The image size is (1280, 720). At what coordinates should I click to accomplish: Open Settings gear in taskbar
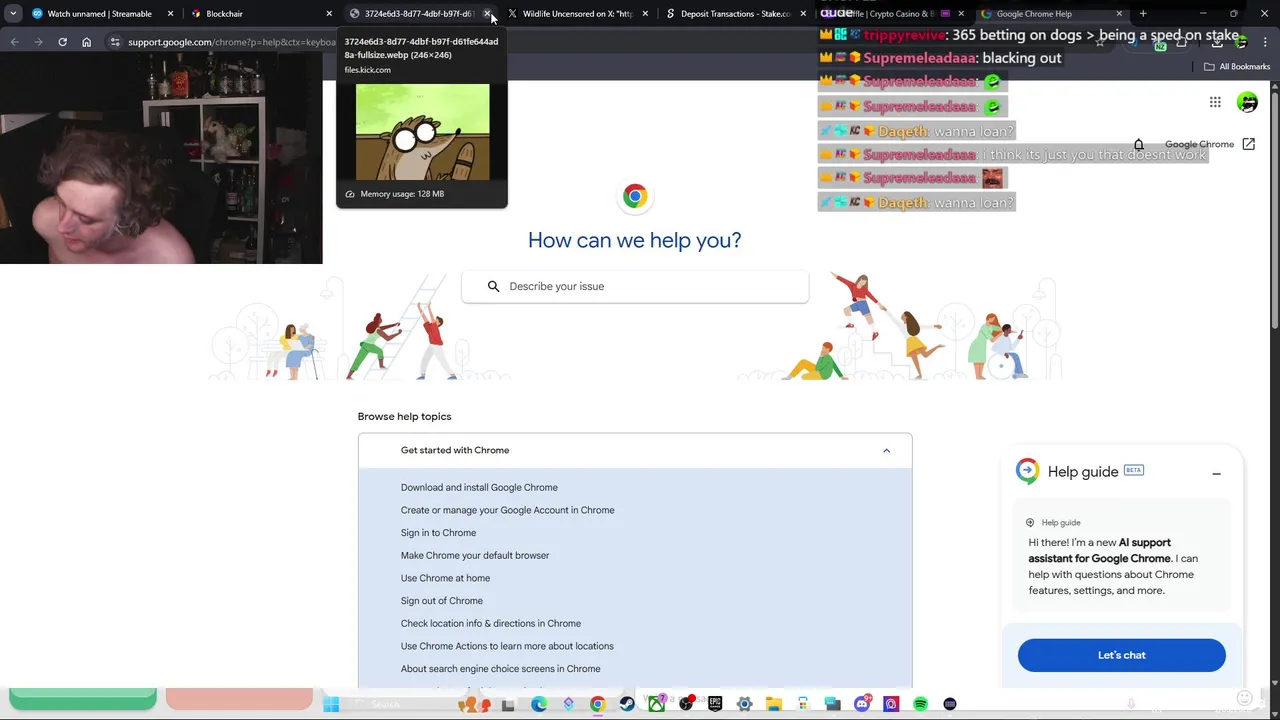pyautogui.click(x=744, y=704)
